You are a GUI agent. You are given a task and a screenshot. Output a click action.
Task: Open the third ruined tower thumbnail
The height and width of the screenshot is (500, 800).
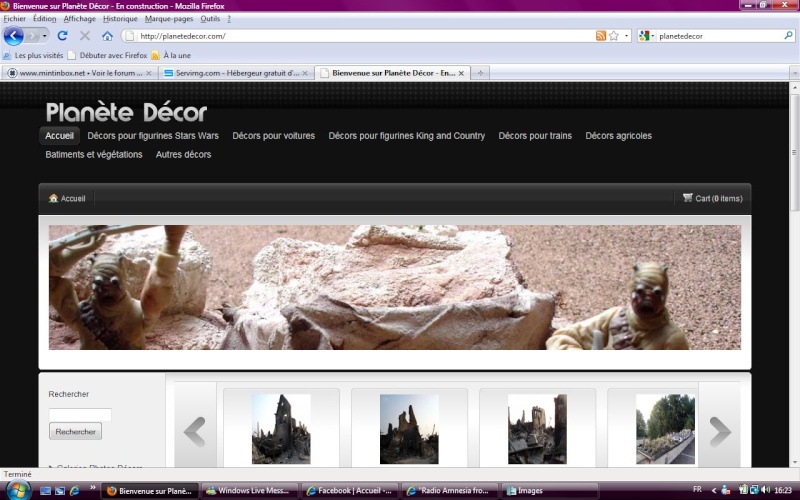pos(537,429)
